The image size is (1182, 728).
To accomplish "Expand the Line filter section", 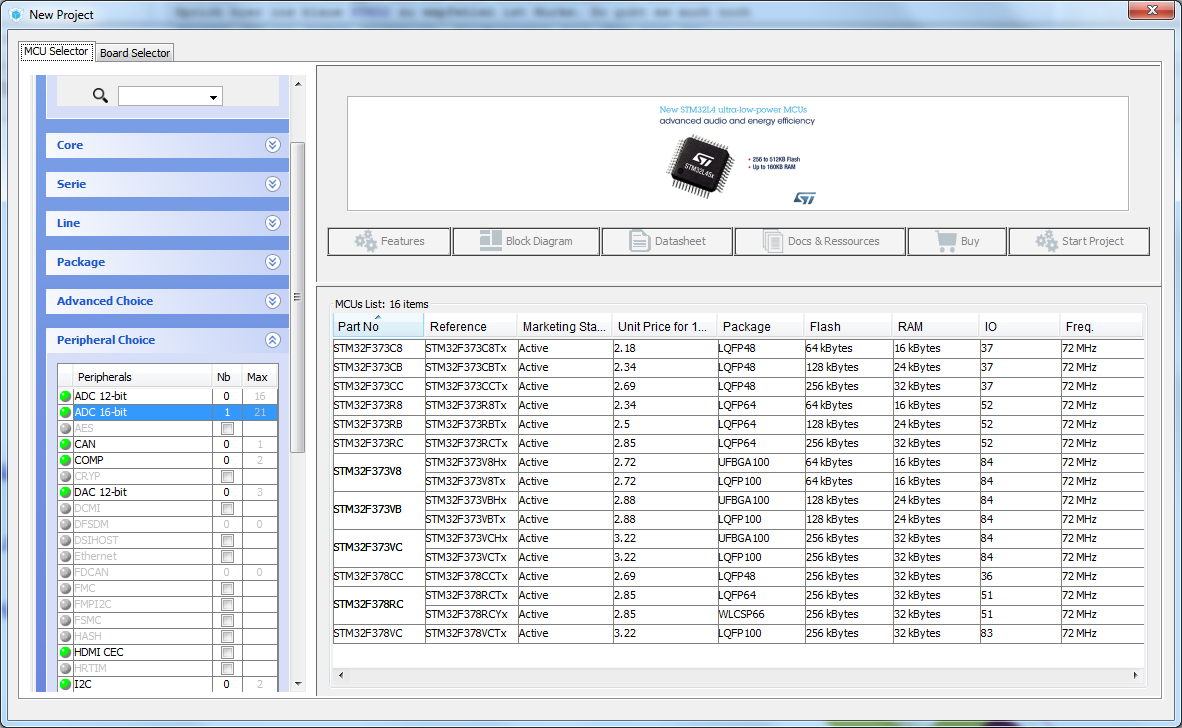I will [x=273, y=223].
